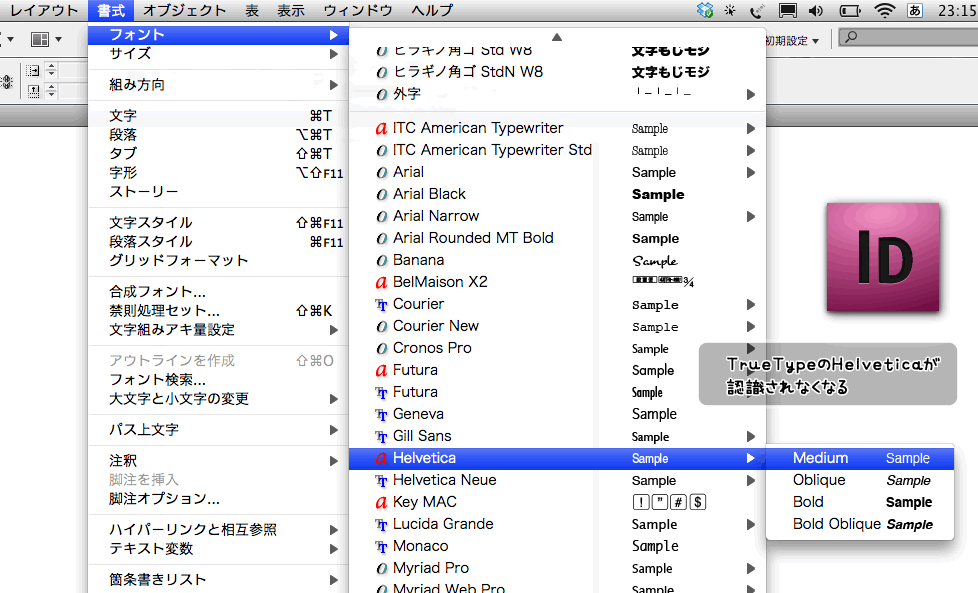Image resolution: width=978 pixels, height=593 pixels.
Task: Select the ヒラギノ角ゴ StdN W8 font
Action: point(557,72)
